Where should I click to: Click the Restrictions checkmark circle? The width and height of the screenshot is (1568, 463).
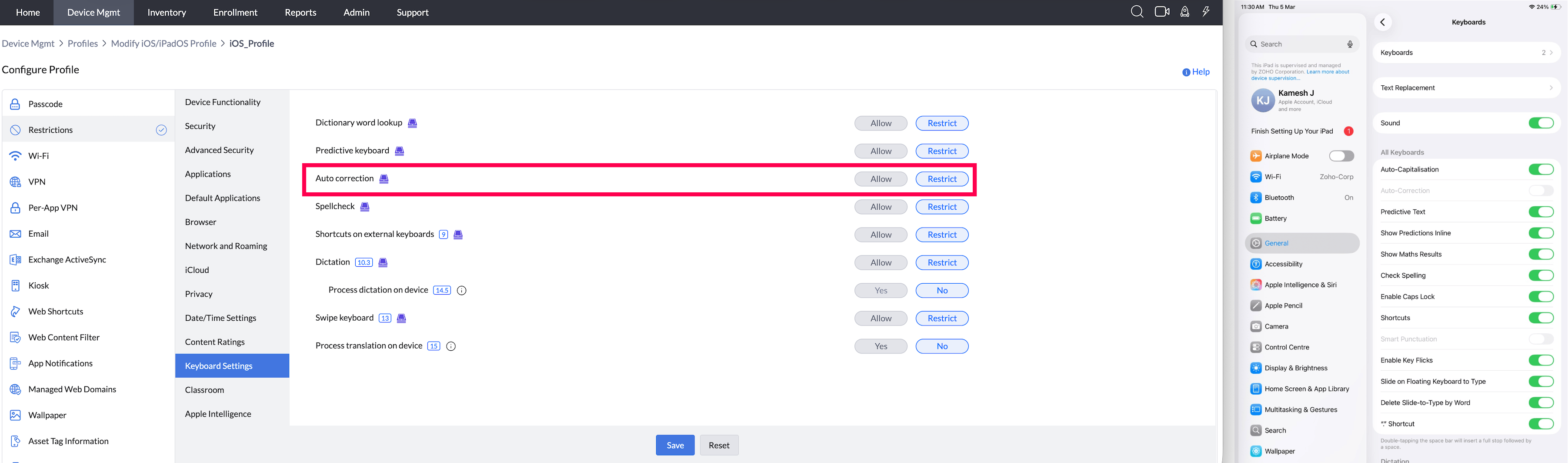tap(161, 130)
